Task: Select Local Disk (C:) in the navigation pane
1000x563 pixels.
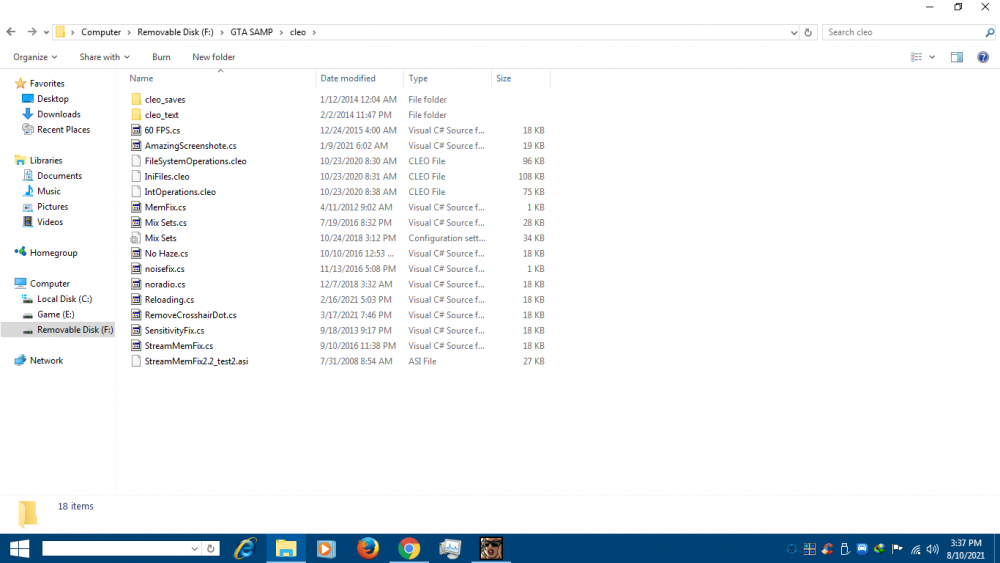Action: (x=64, y=299)
